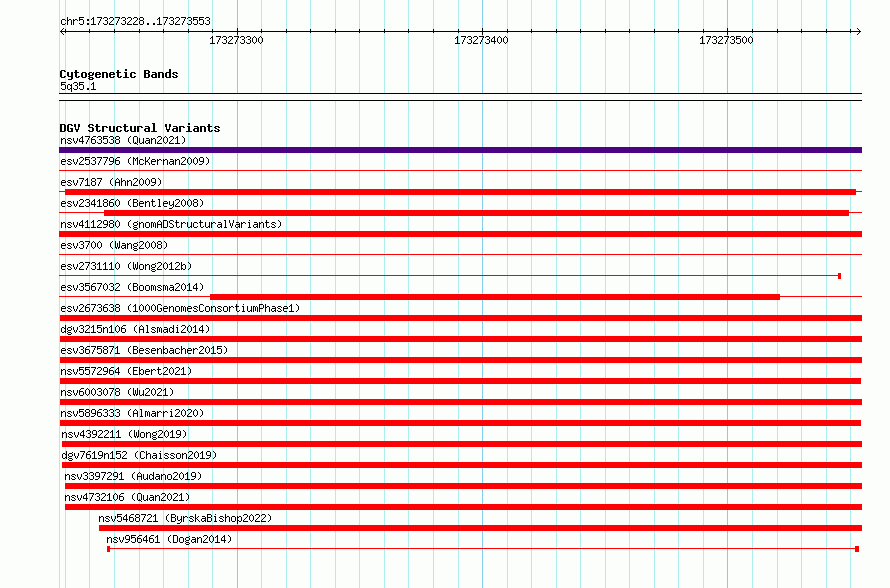Open esv2673638 (1000GenomesConsortiumPhase1) label
890x588 pixels.
tap(180, 308)
